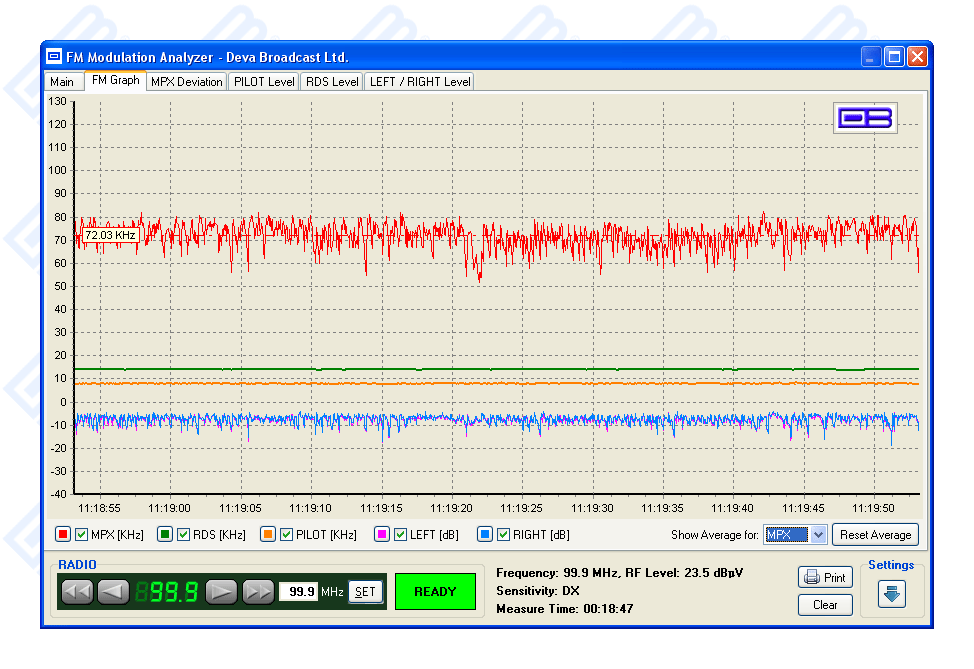Viewport: 974px width, 669px height.
Task: Click the app icon in title bar
Action: coord(54,57)
